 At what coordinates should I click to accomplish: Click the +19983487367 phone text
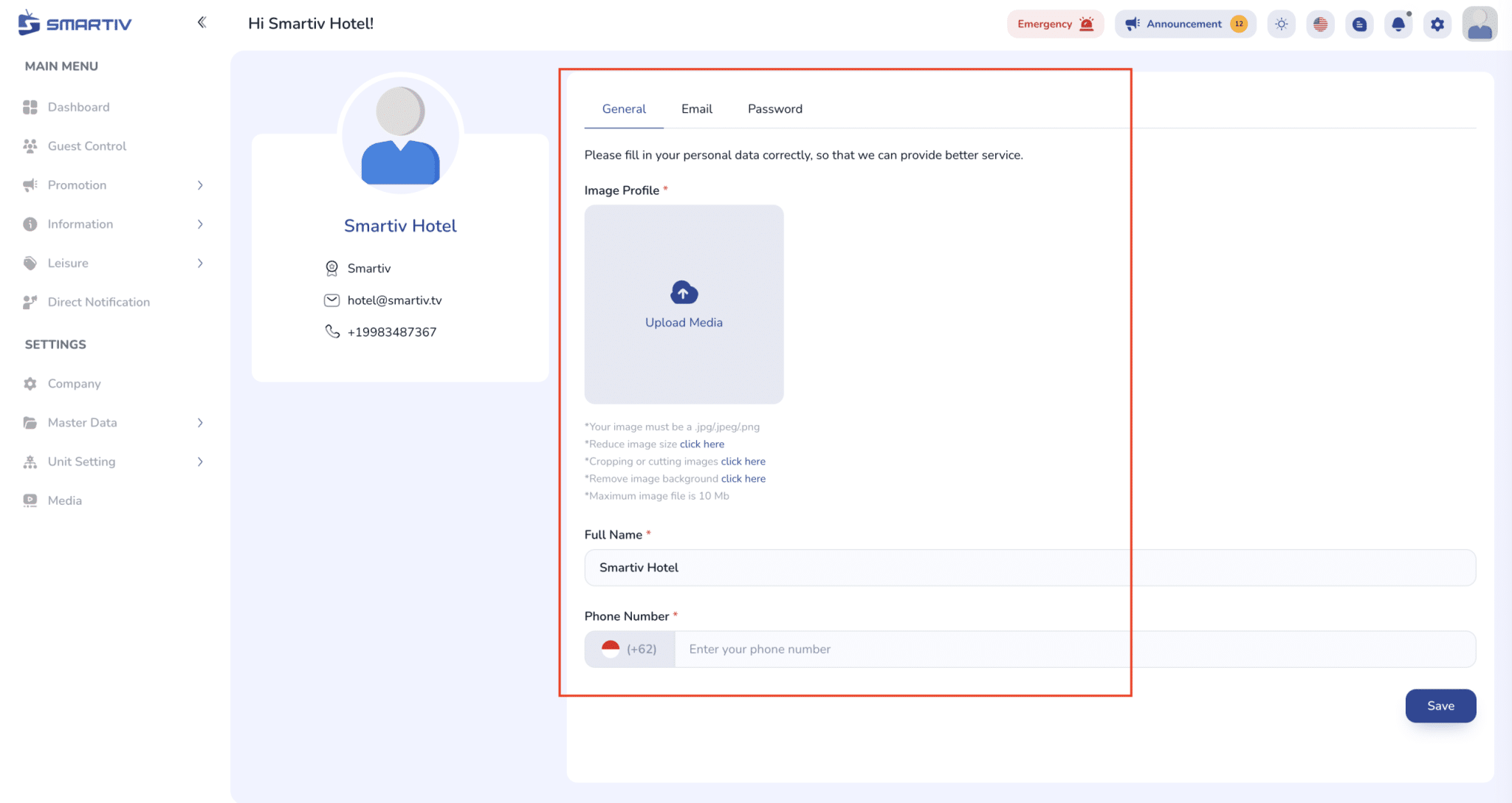point(392,332)
